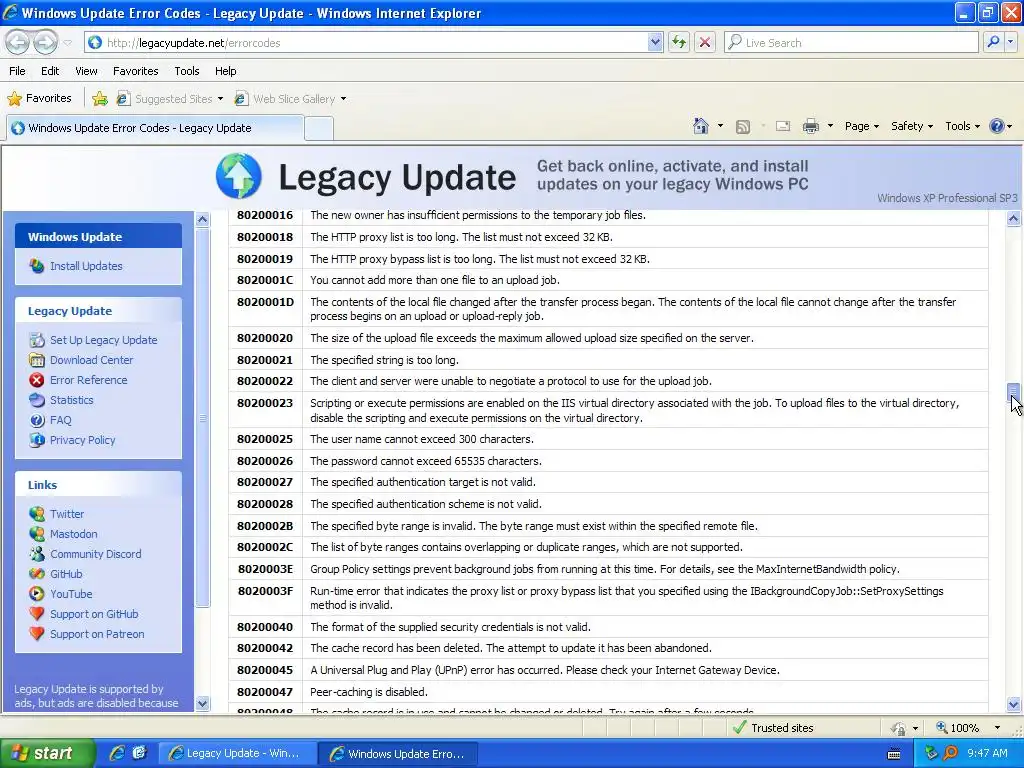Image resolution: width=1024 pixels, height=768 pixels.
Task: Open the Favorites menu
Action: point(136,71)
